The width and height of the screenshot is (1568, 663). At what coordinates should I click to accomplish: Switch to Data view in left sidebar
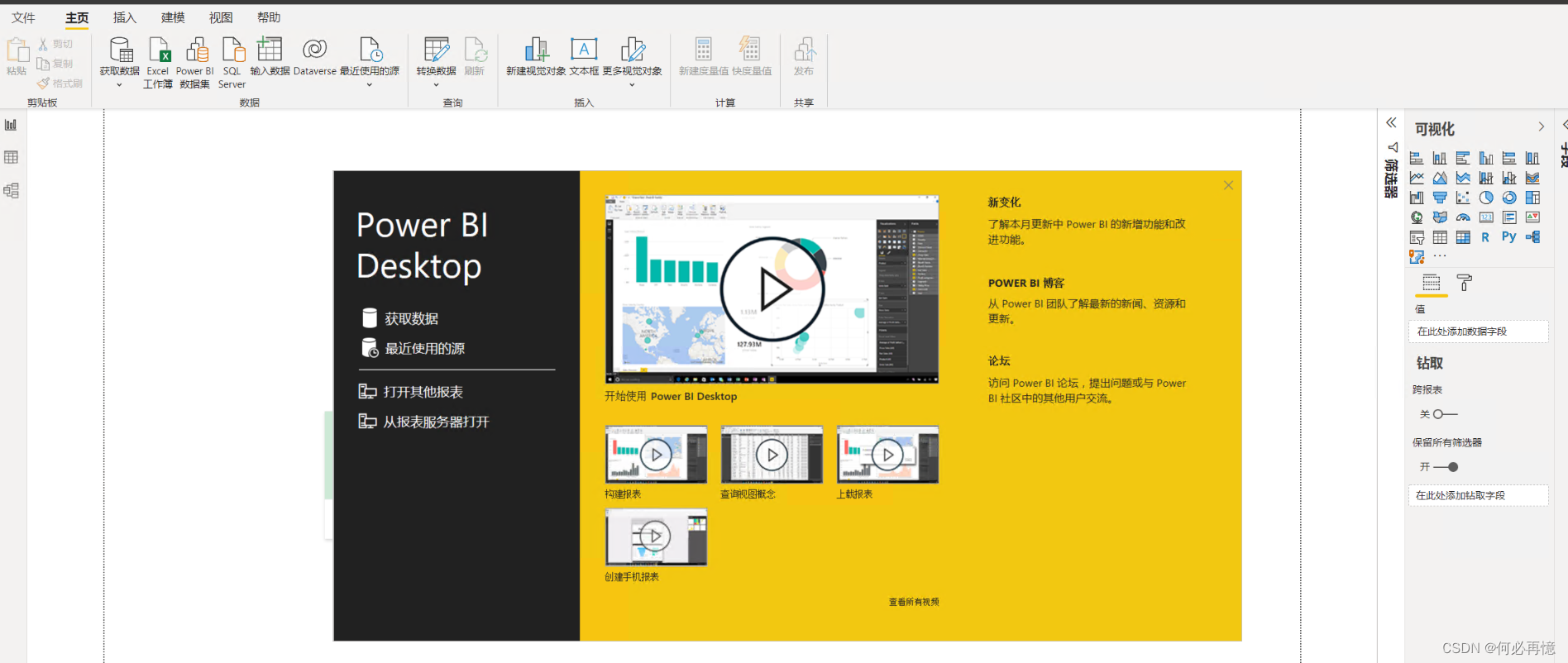11,157
